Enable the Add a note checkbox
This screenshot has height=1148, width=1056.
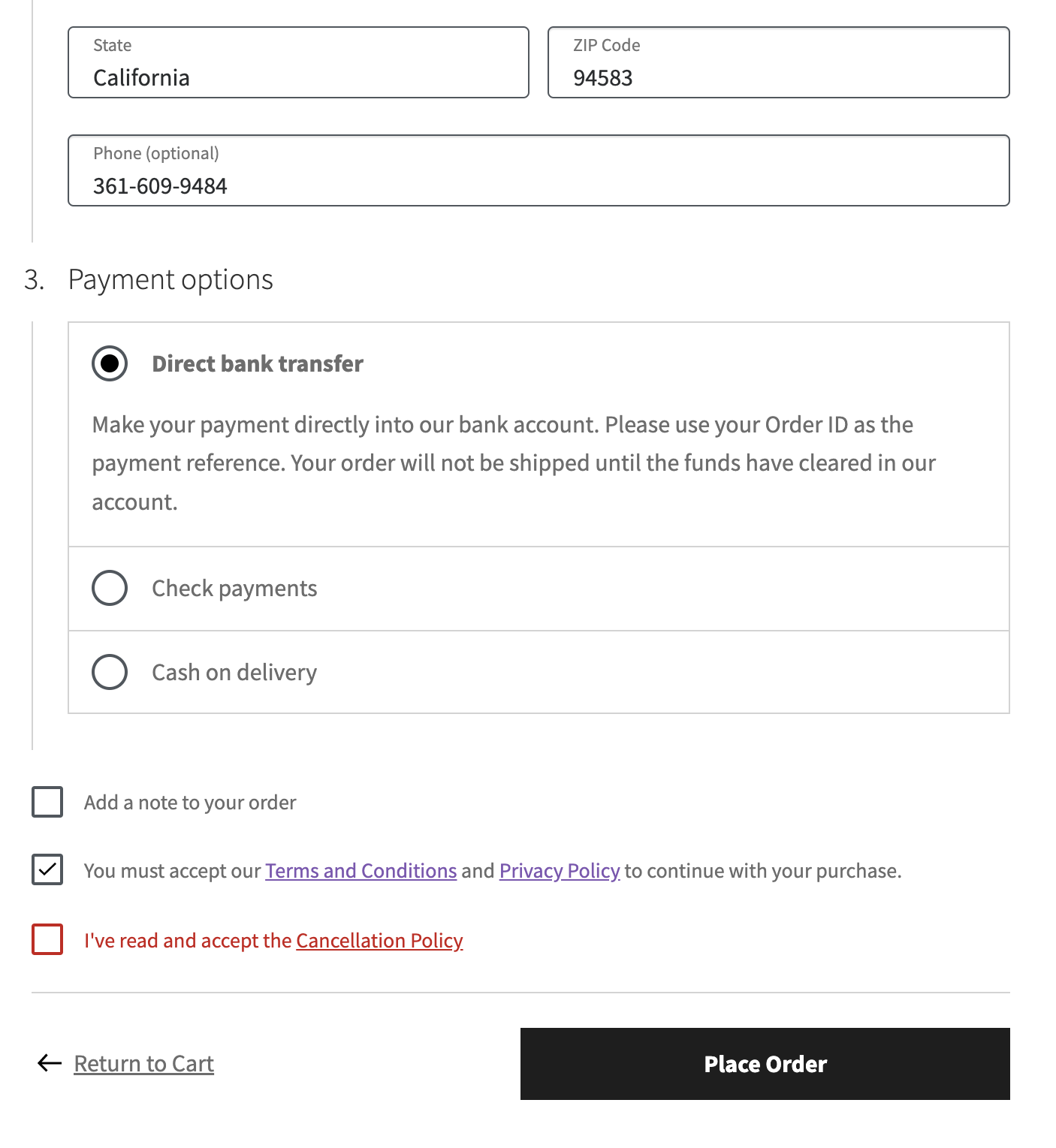tap(47, 802)
